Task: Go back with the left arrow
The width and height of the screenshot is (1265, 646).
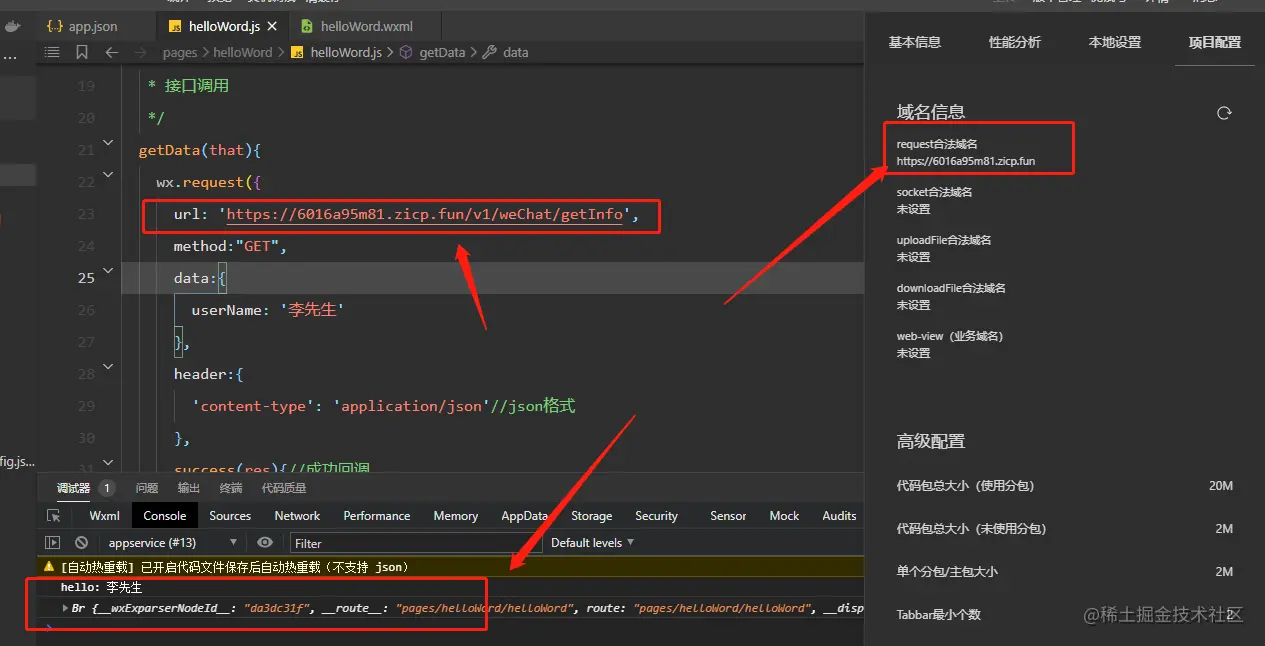Action: point(112,52)
